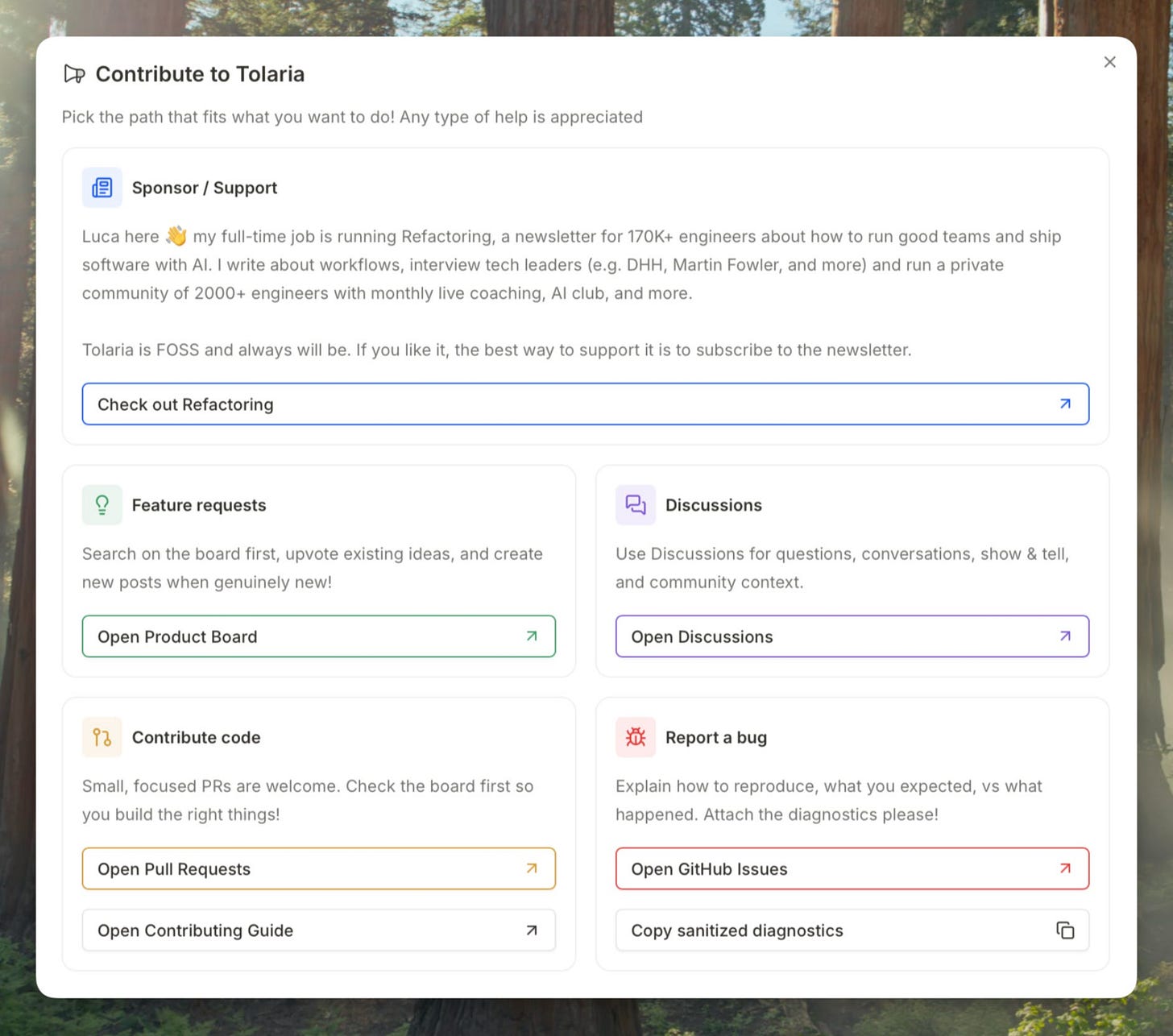
Task: Click the Discussions heading
Action: point(714,505)
